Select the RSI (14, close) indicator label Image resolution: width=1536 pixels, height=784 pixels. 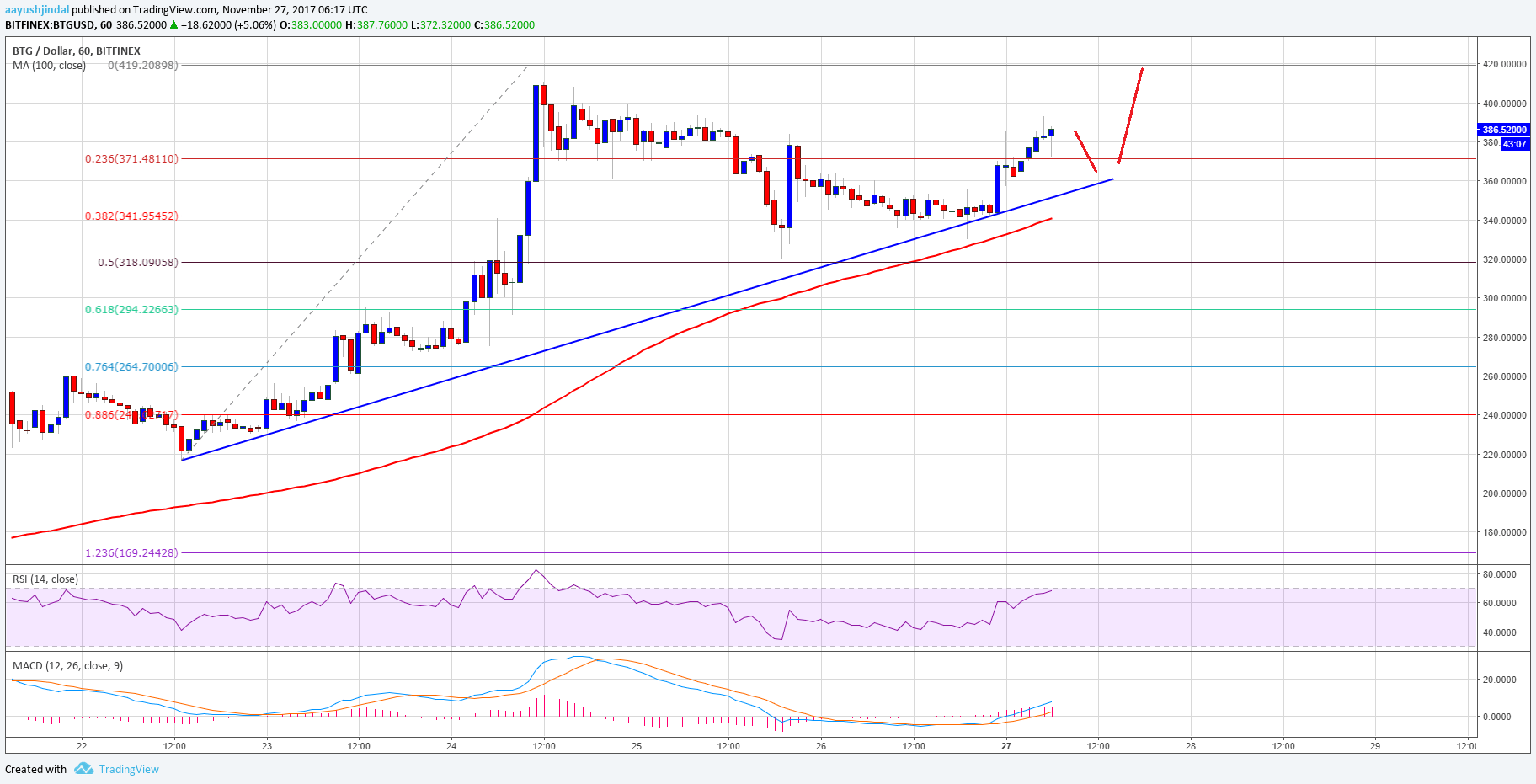[x=45, y=579]
